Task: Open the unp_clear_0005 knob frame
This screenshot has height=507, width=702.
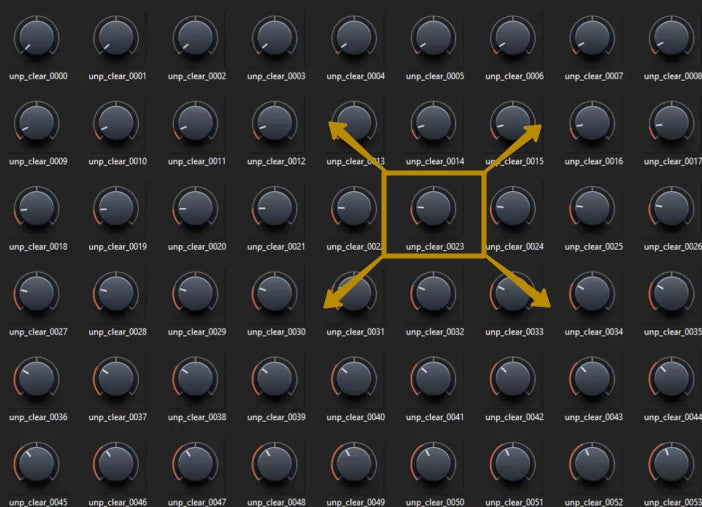Action: pyautogui.click(x=434, y=38)
